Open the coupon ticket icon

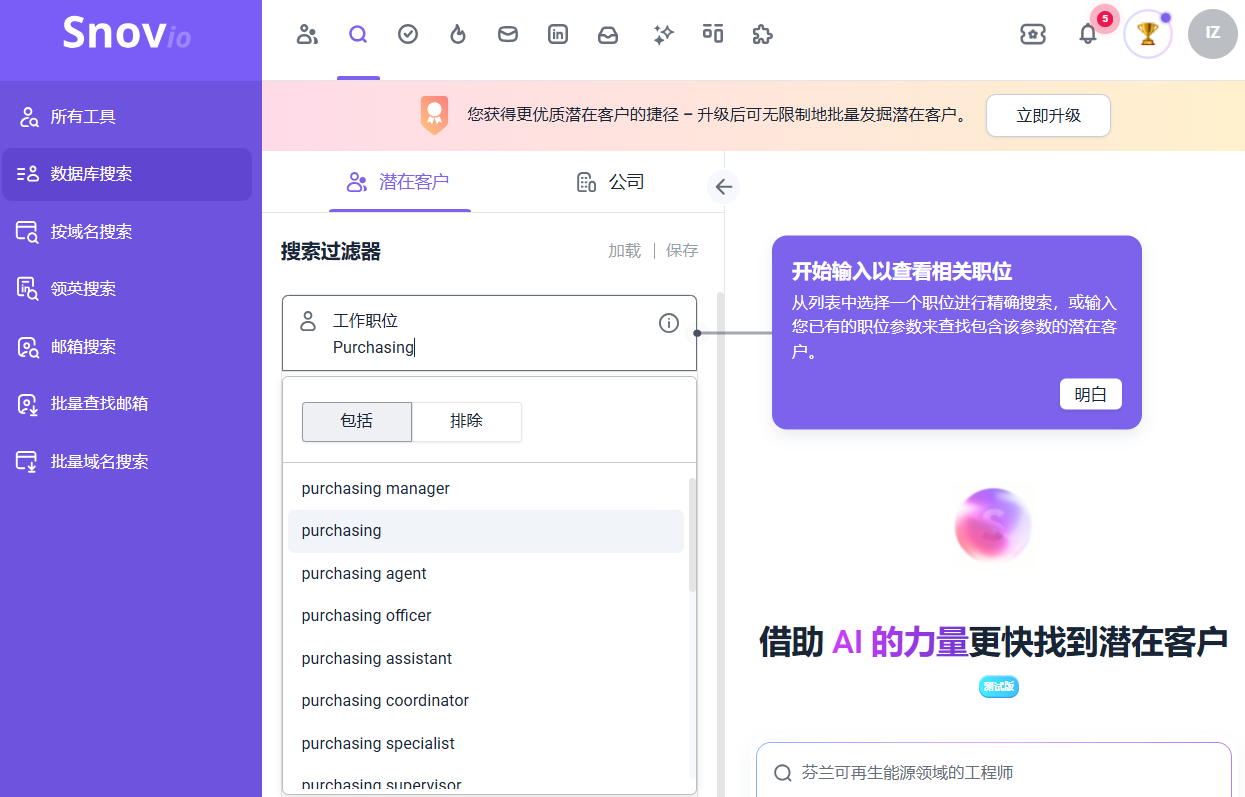1033,34
